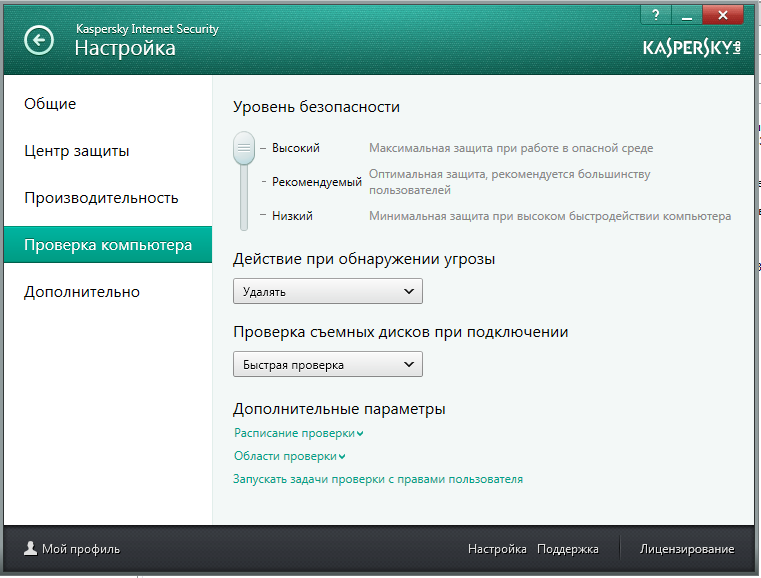
Task: Open the help question mark button
Action: pyautogui.click(x=656, y=15)
